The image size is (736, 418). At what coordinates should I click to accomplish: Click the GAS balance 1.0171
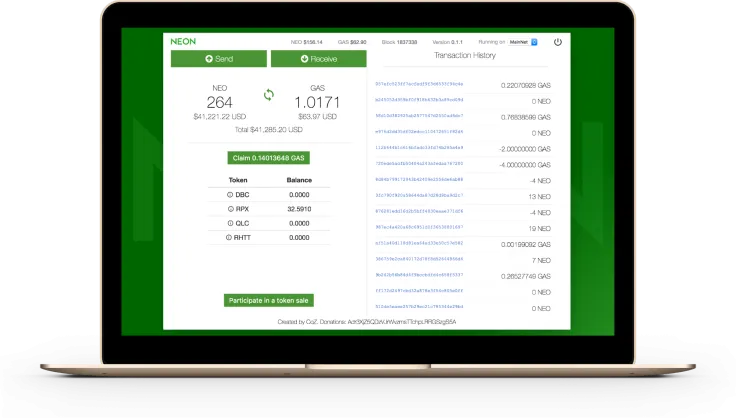pyautogui.click(x=317, y=102)
